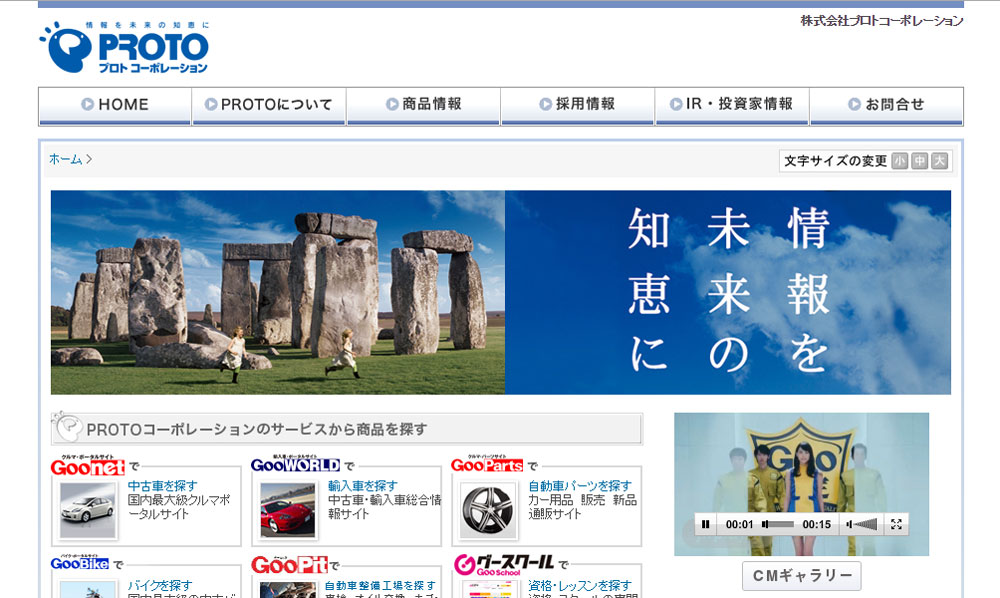Set text size to 中
This screenshot has width=1000, height=598.
click(919, 161)
